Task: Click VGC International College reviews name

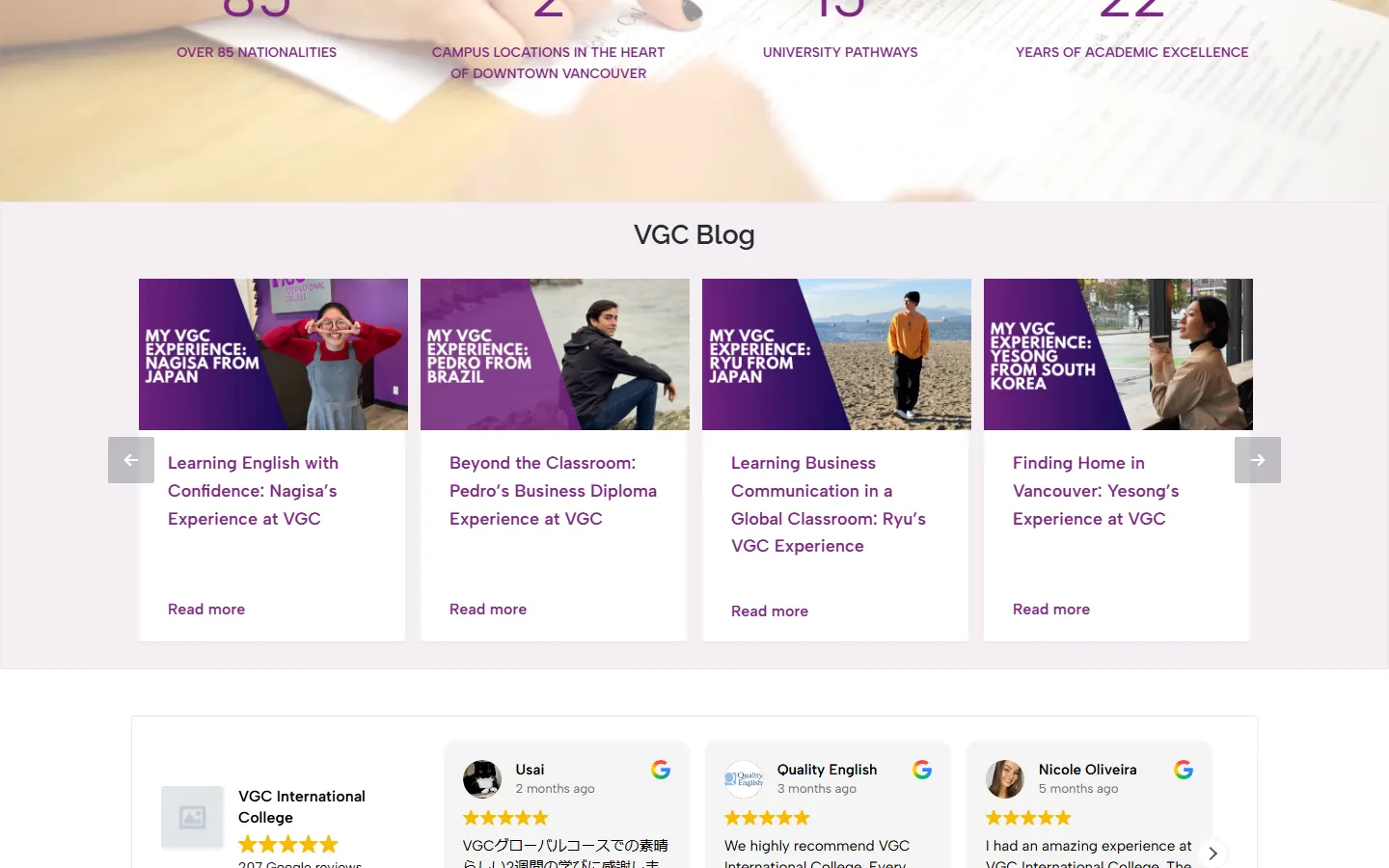Action: (302, 806)
